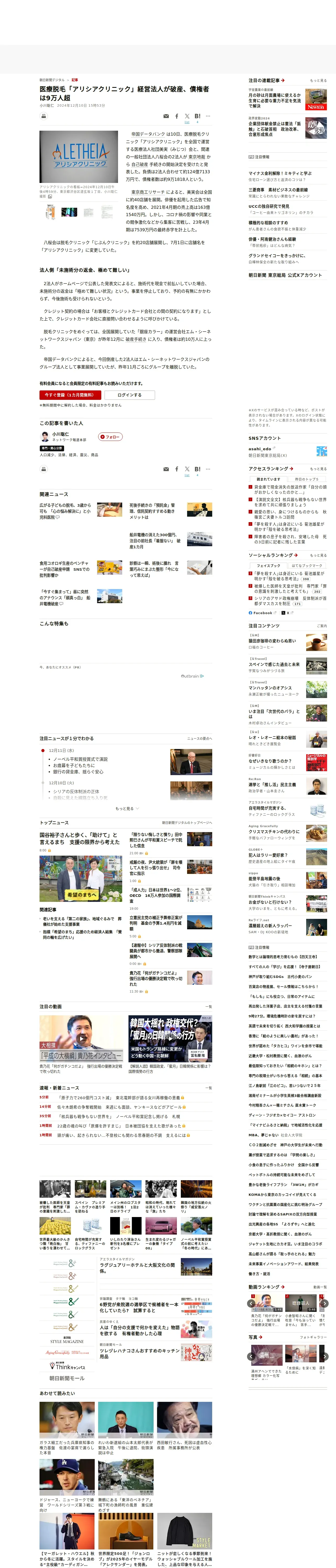Viewport: 336px width, 1568px height.
Task: Open 一覧 beside 注目の動画 heading
Action: [x=209, y=1007]
